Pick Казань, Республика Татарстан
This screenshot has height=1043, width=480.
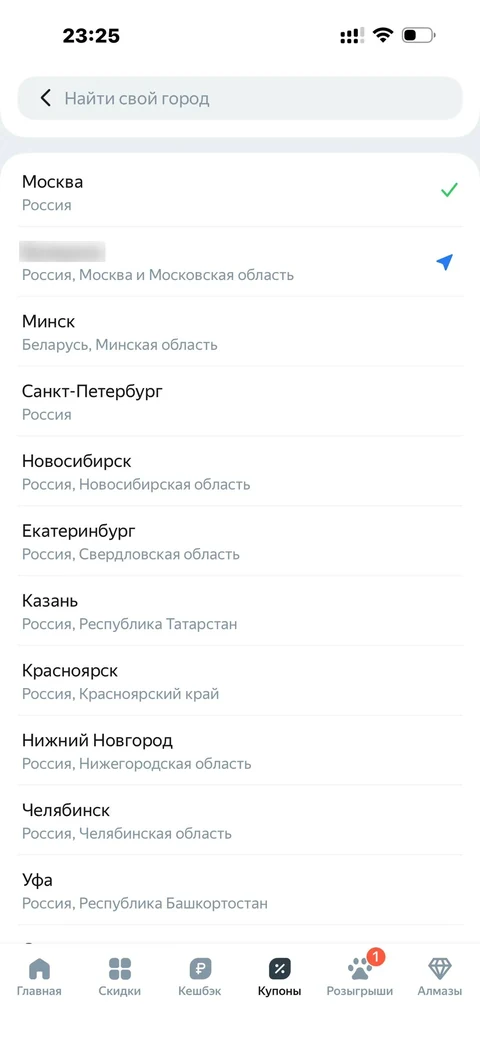pos(240,611)
